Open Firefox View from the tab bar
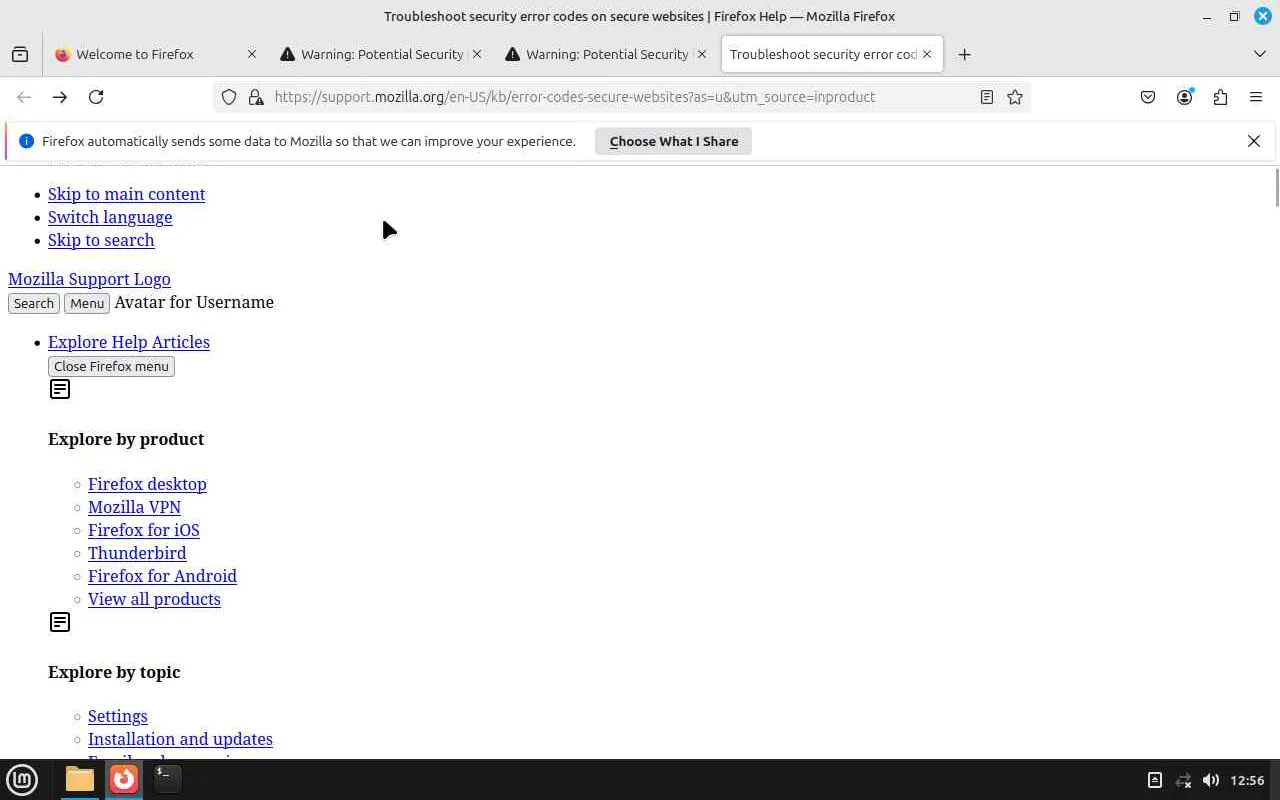Image resolution: width=1280 pixels, height=800 pixels. point(20,54)
